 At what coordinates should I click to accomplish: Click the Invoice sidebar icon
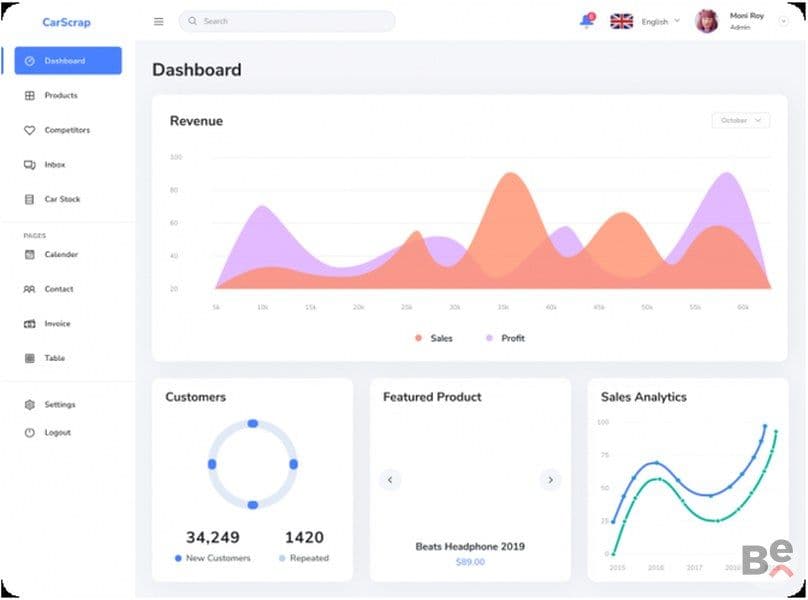coord(30,324)
